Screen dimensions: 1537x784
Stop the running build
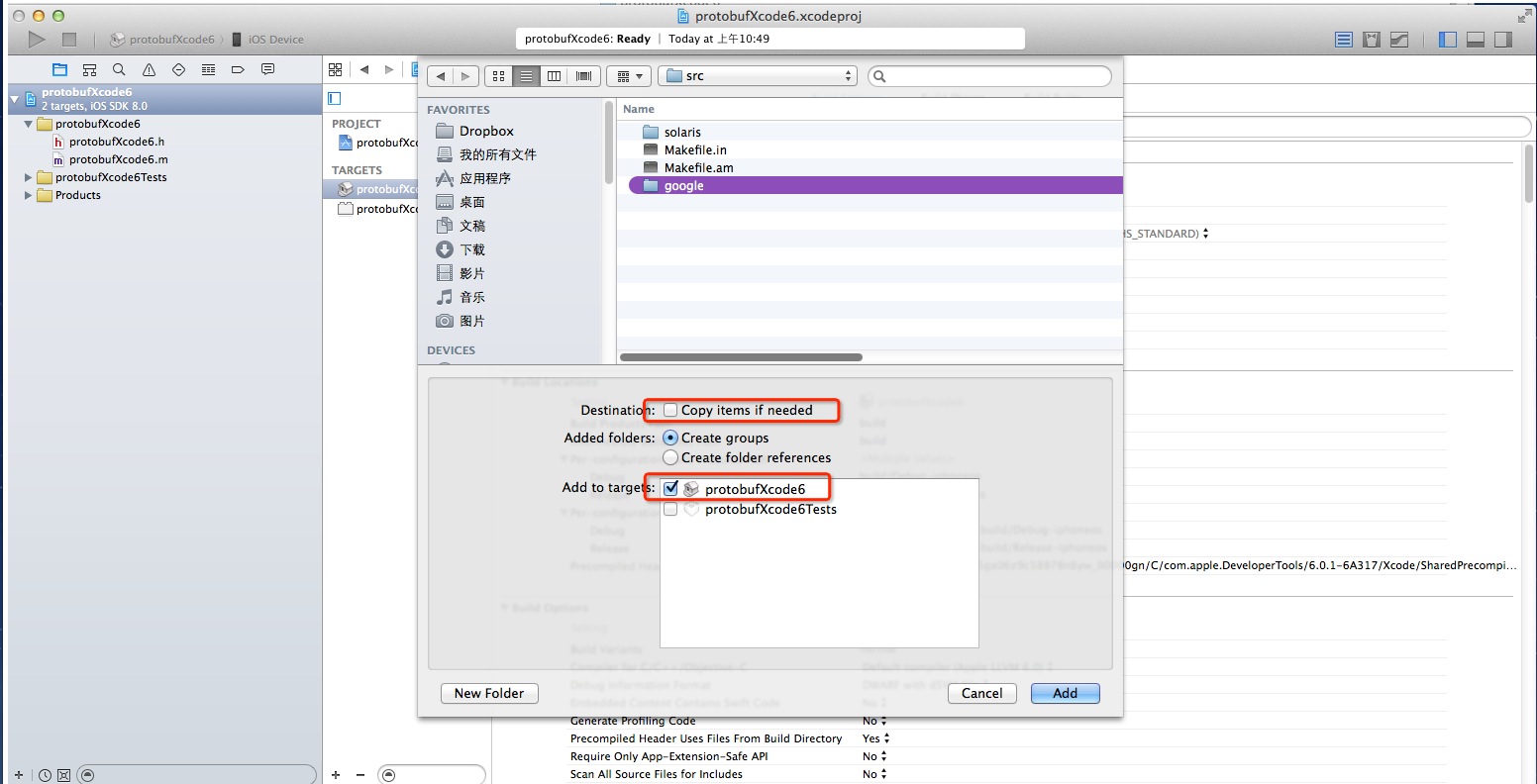(69, 40)
